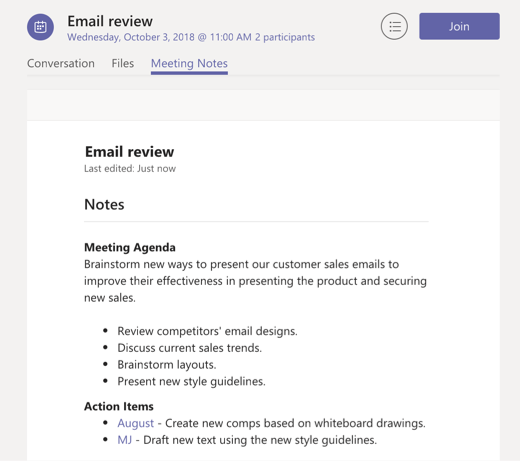The height and width of the screenshot is (461, 520).
Task: Click the Notes section heading
Action: click(104, 204)
